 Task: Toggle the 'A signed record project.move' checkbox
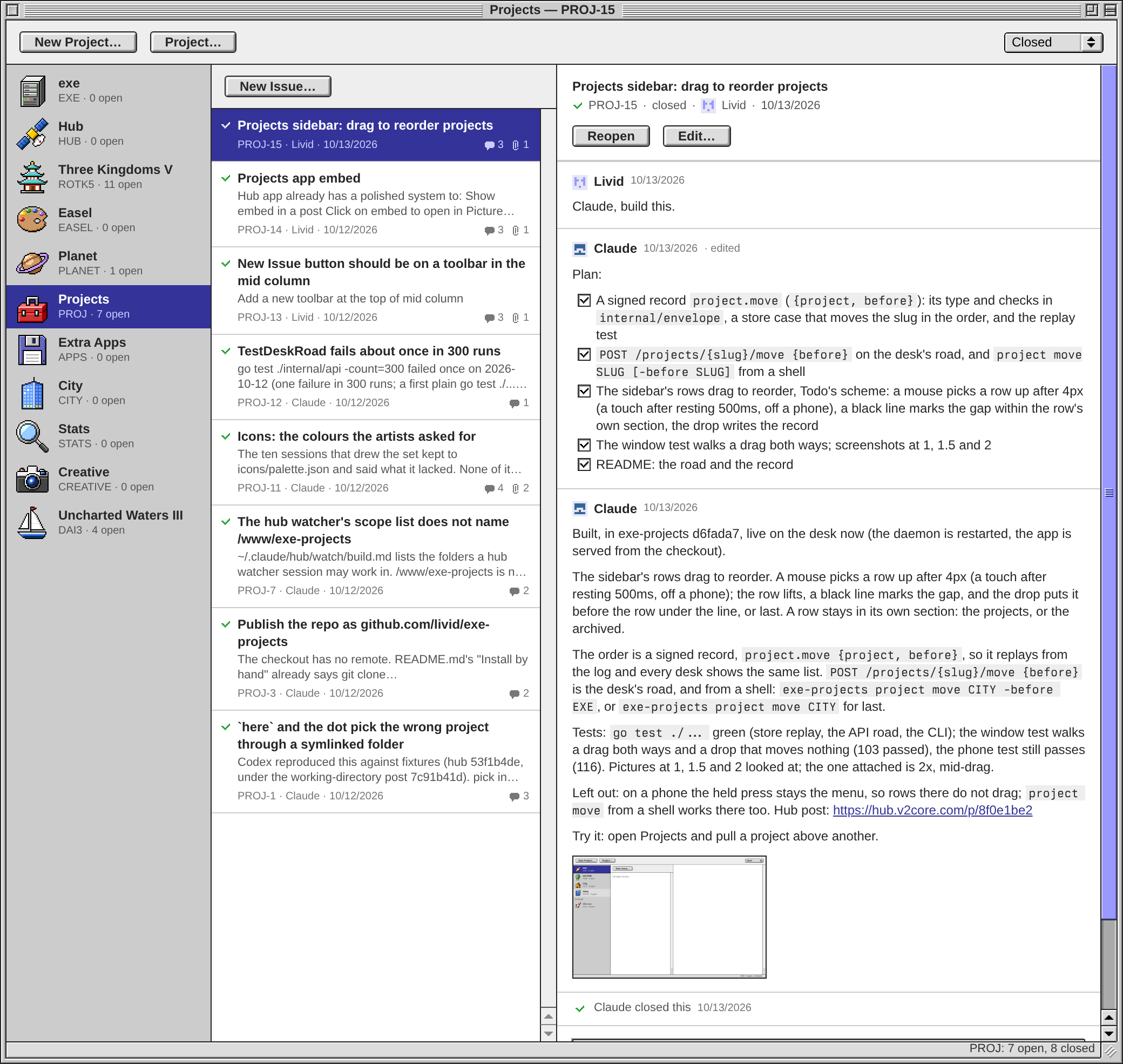point(584,301)
